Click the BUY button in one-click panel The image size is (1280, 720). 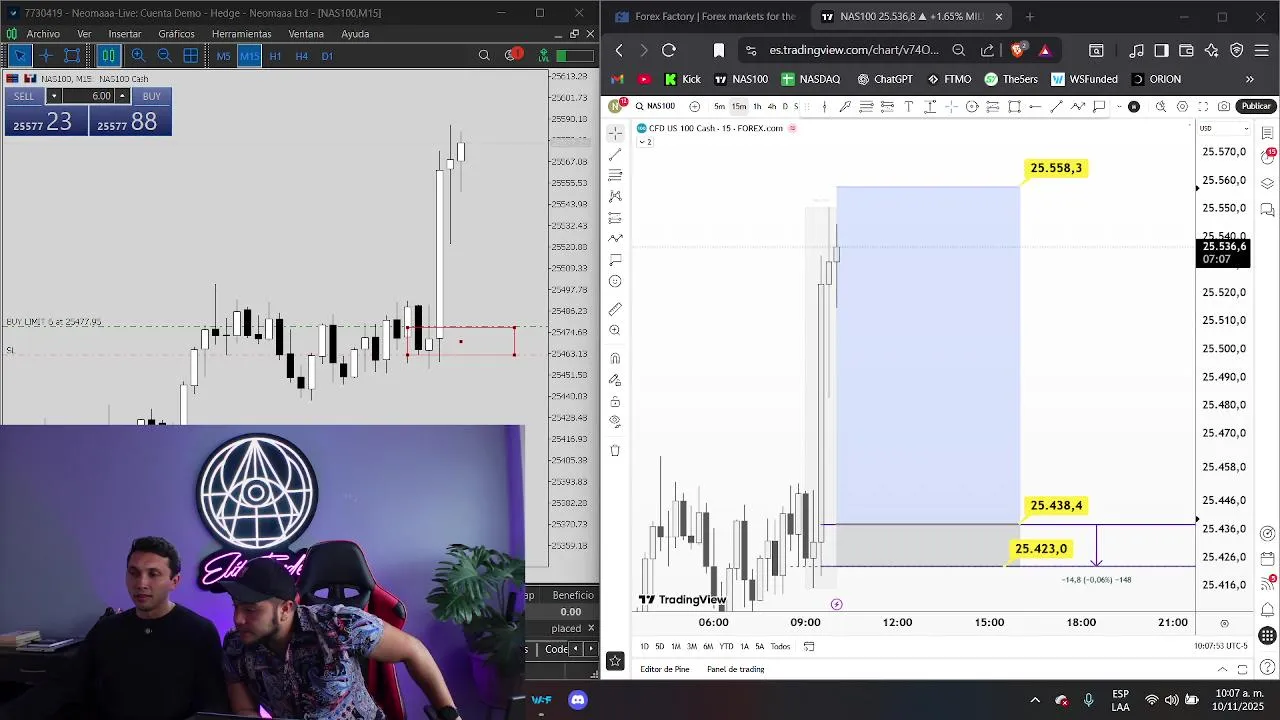151,96
